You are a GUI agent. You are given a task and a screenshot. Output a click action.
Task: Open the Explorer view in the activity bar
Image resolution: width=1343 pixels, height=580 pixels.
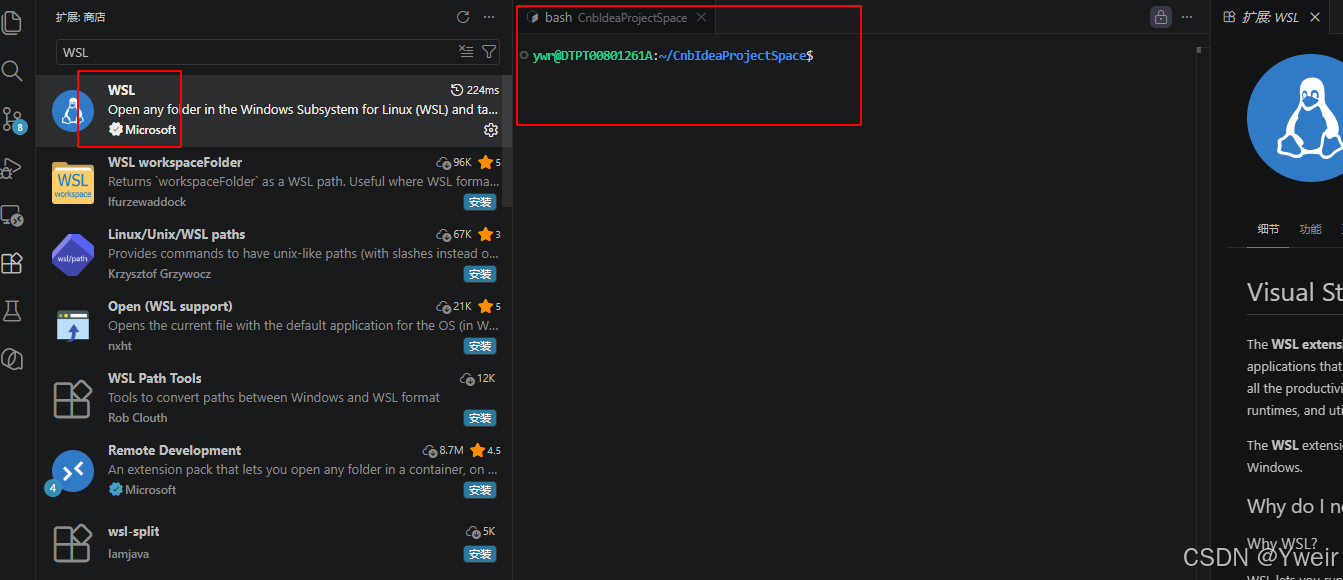(12, 22)
